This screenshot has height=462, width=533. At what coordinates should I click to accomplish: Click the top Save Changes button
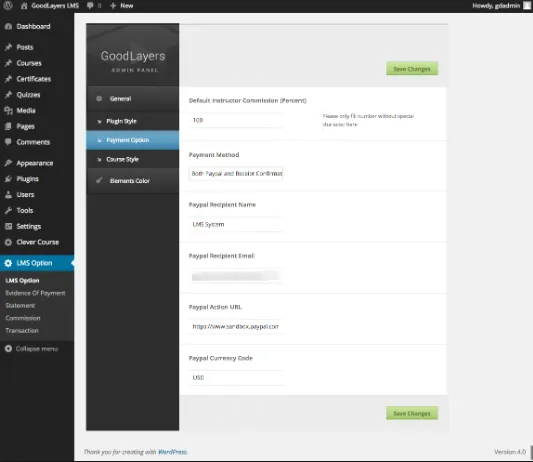[x=412, y=69]
